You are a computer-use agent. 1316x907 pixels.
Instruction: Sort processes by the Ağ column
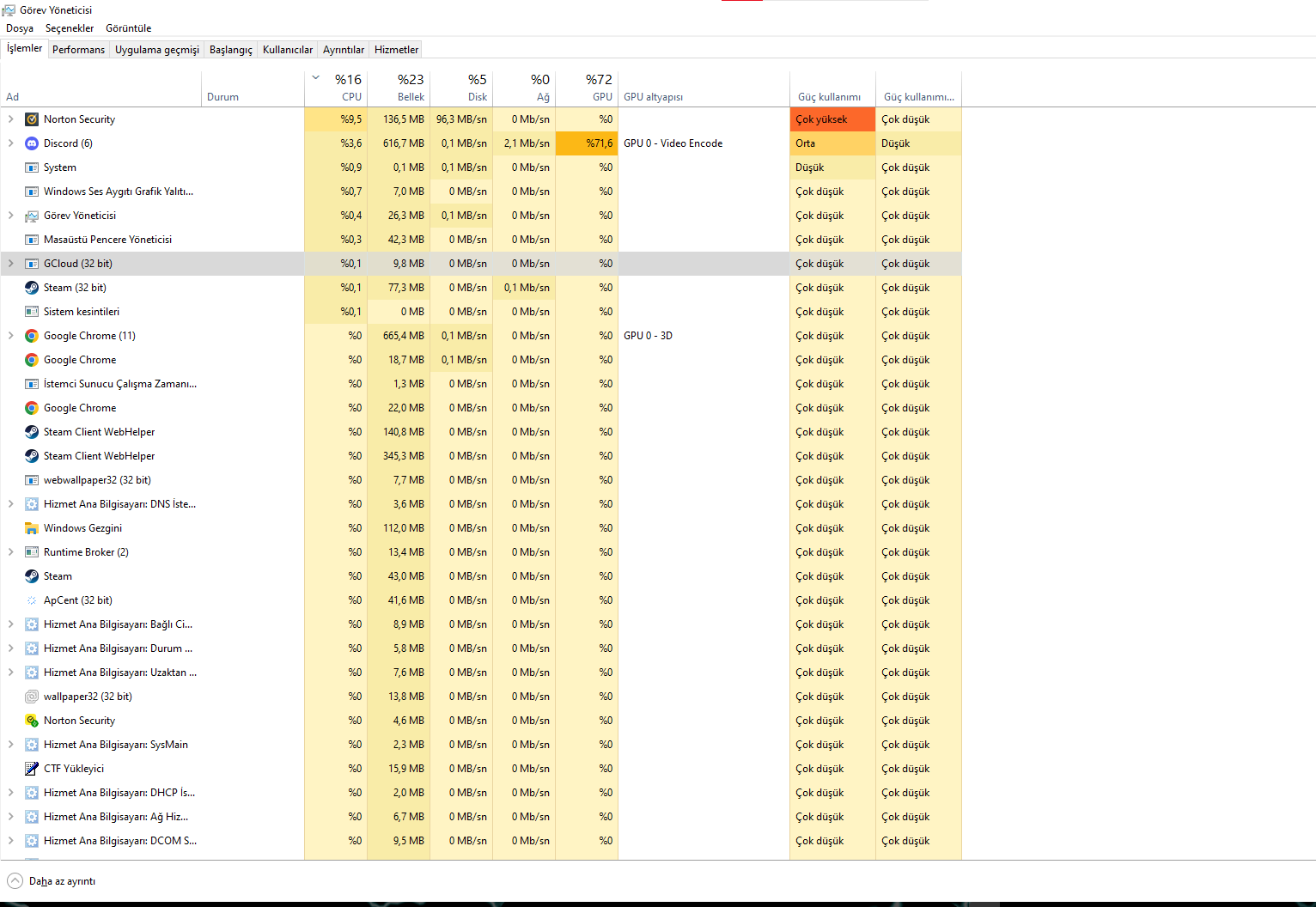pos(524,88)
